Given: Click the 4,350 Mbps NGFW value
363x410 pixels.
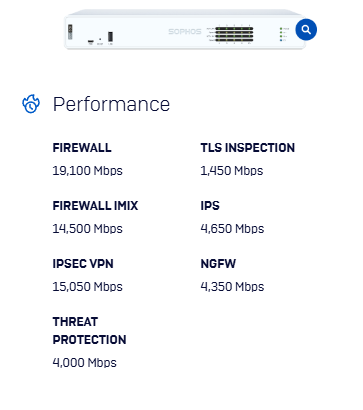Looking at the screenshot, I should (232, 287).
